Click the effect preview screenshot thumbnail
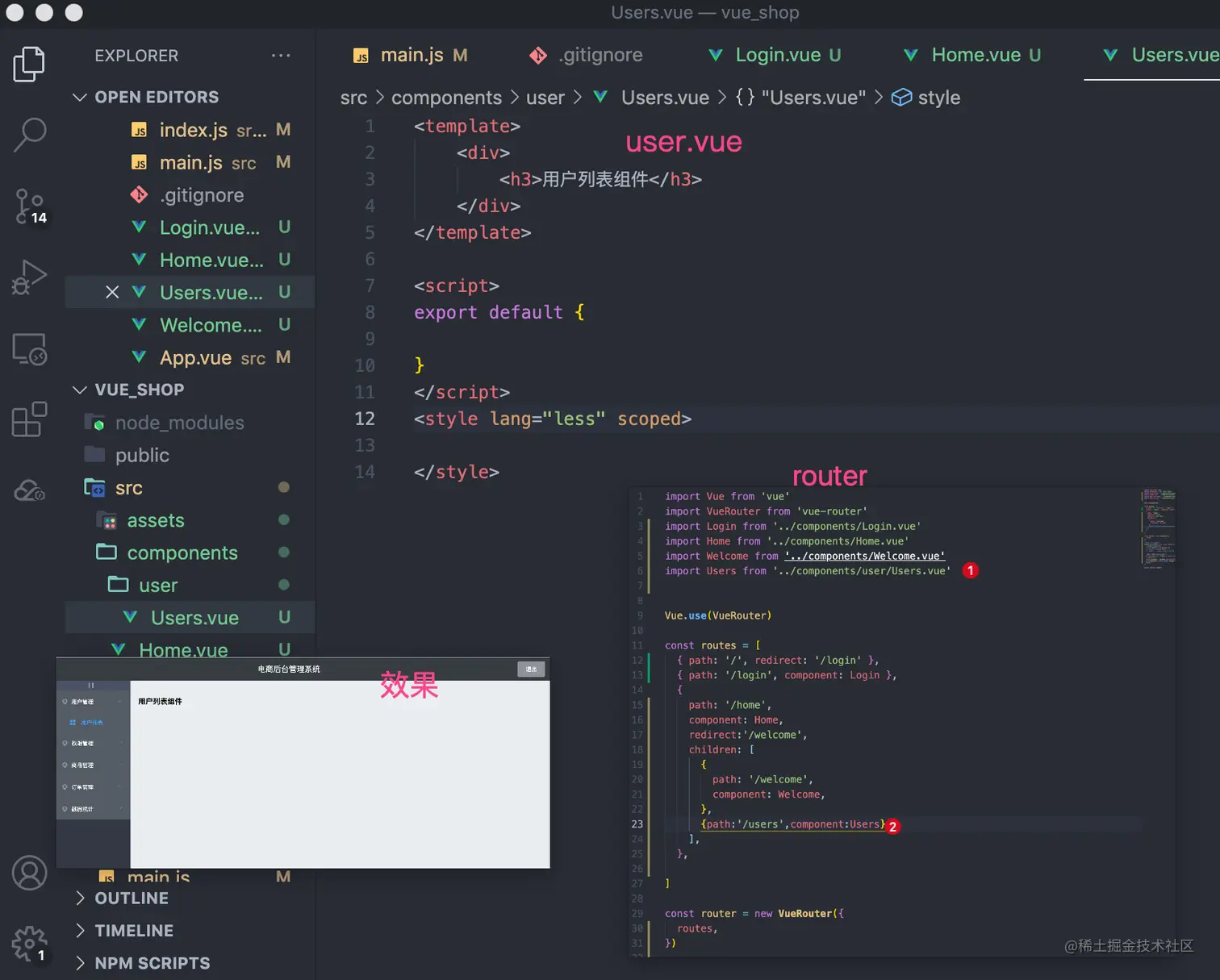This screenshot has width=1220, height=980. click(303, 763)
